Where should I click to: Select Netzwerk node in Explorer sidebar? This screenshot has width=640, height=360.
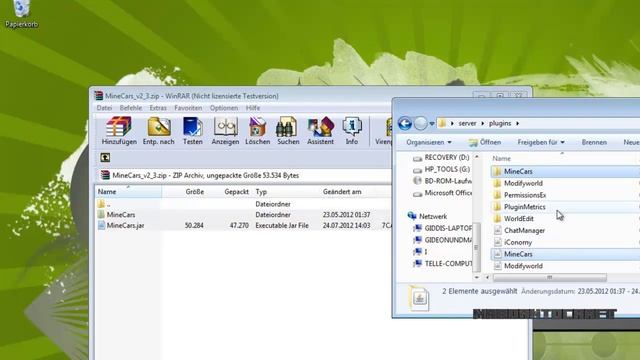[x=427, y=216]
